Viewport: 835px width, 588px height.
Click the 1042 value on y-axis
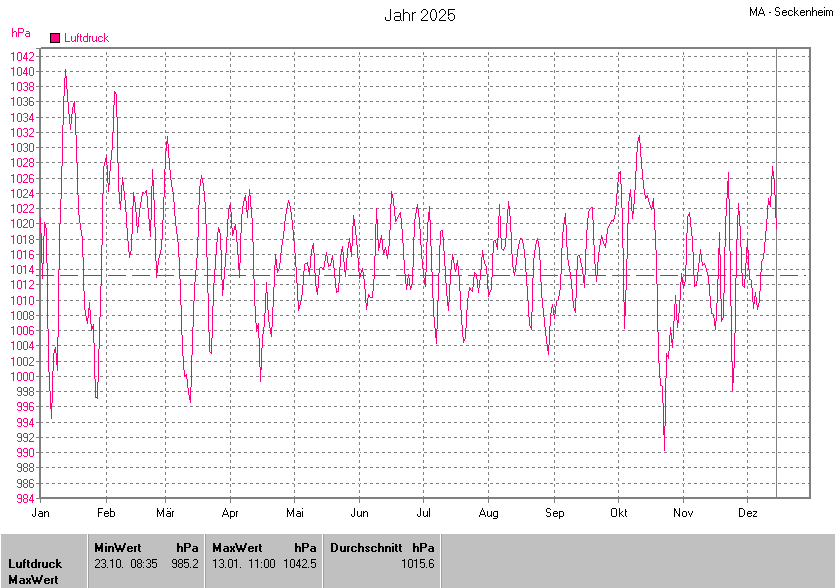[x=24, y=56]
